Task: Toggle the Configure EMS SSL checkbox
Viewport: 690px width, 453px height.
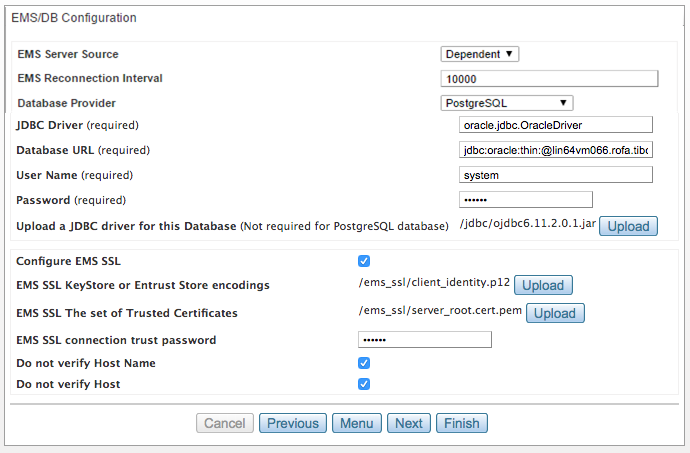Action: pos(364,262)
